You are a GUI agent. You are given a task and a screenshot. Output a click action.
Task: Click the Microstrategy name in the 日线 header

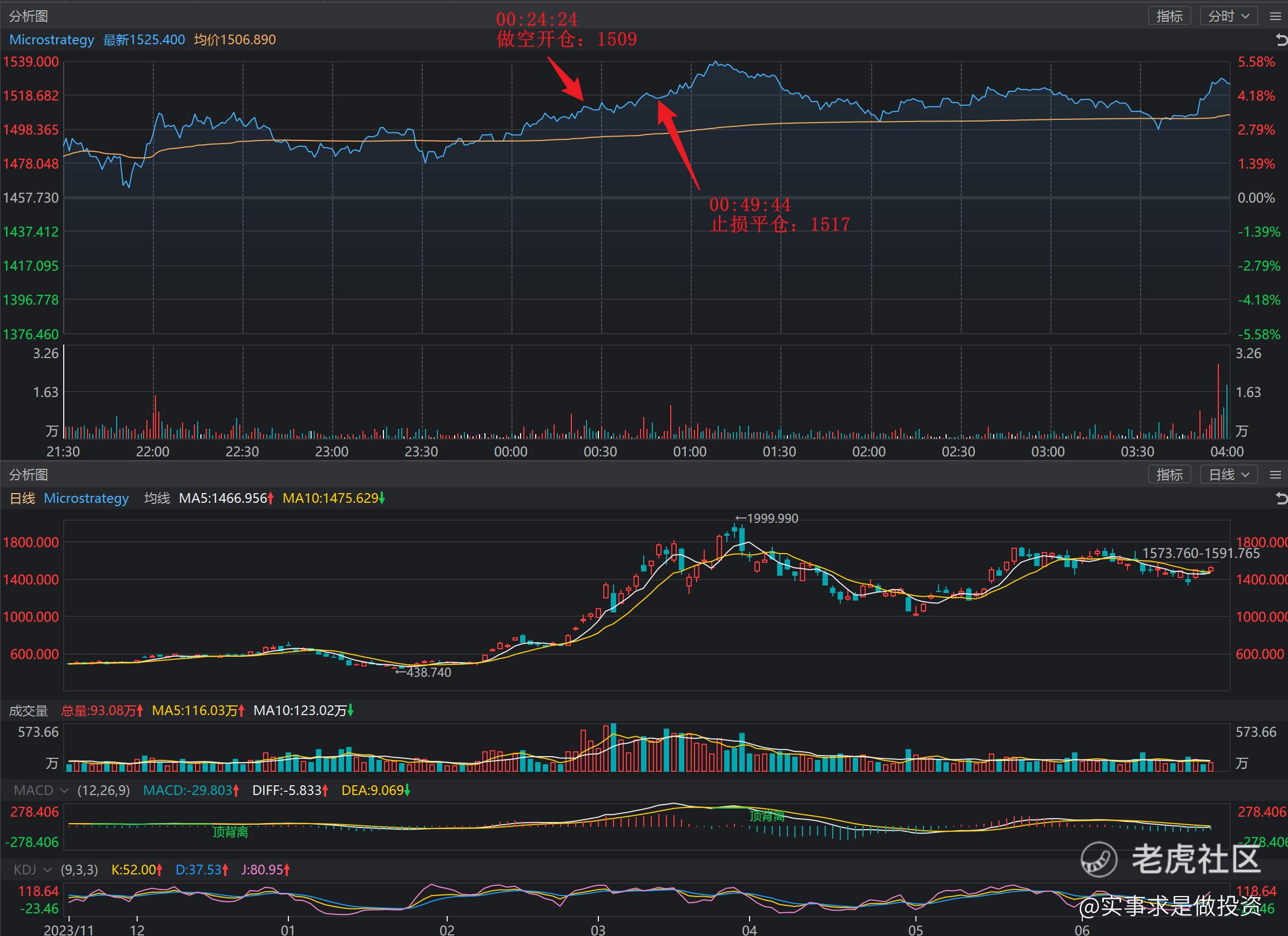pyautogui.click(x=86, y=498)
